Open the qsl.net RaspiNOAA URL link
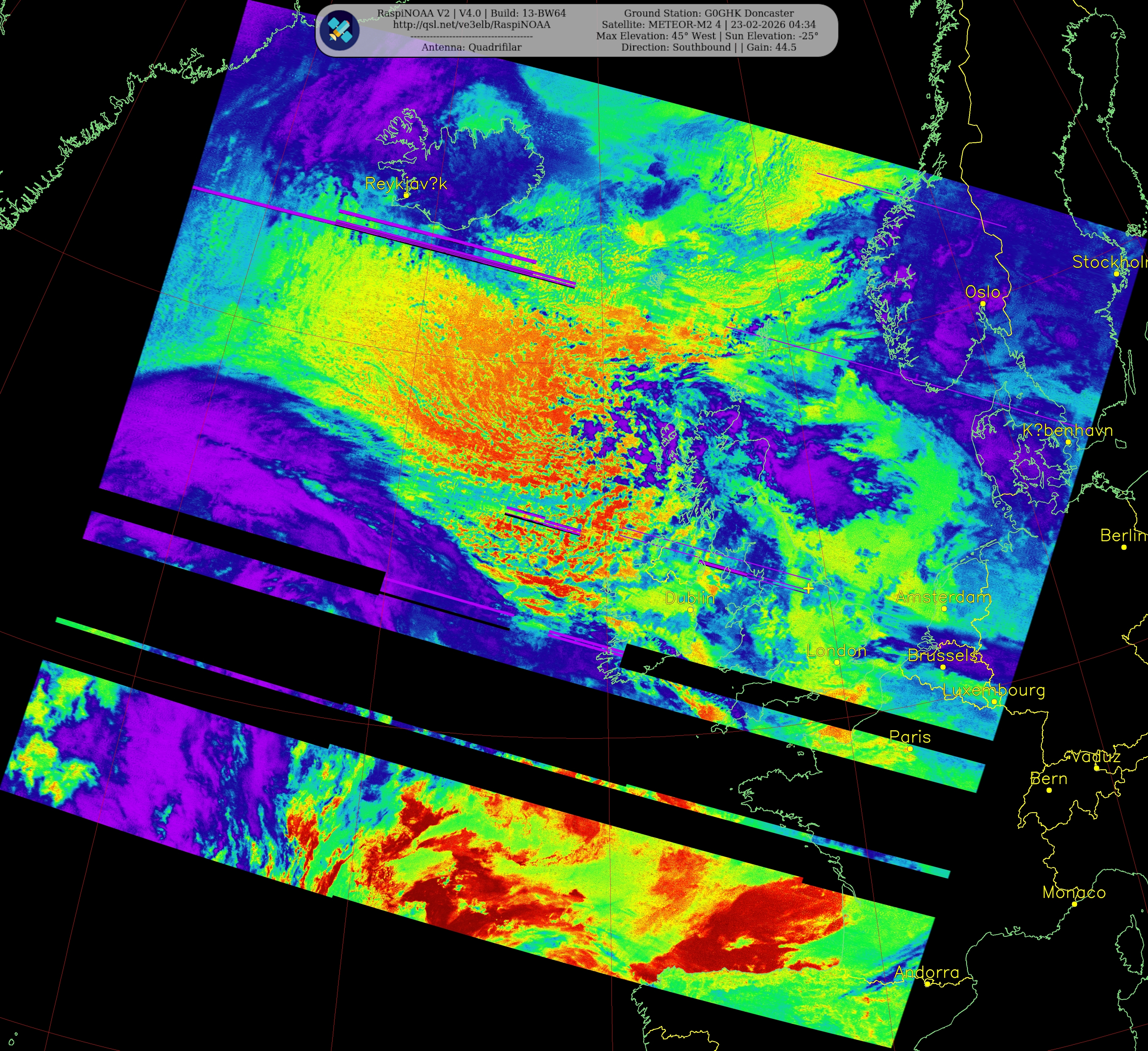 471,24
